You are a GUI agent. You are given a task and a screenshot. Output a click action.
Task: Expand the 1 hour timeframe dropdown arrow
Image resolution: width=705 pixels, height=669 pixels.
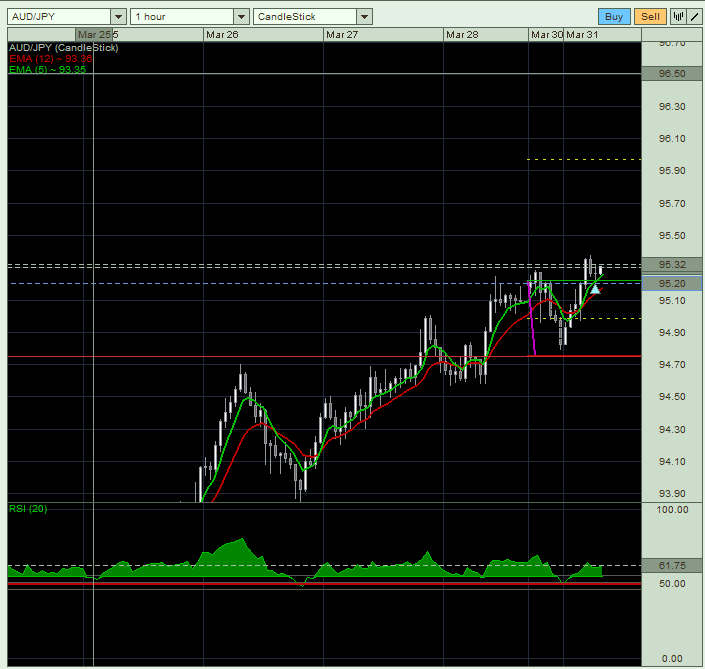pyautogui.click(x=241, y=17)
